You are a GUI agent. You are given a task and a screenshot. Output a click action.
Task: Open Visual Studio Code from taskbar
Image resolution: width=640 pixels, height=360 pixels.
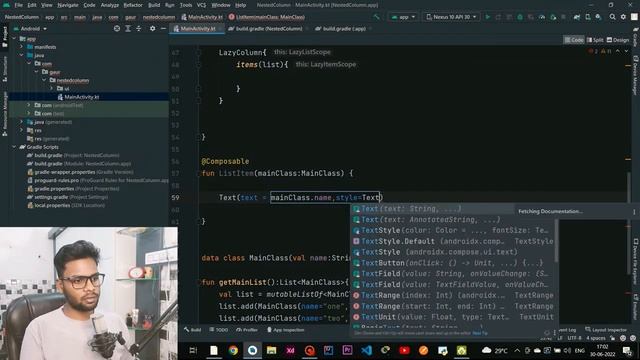366,350
